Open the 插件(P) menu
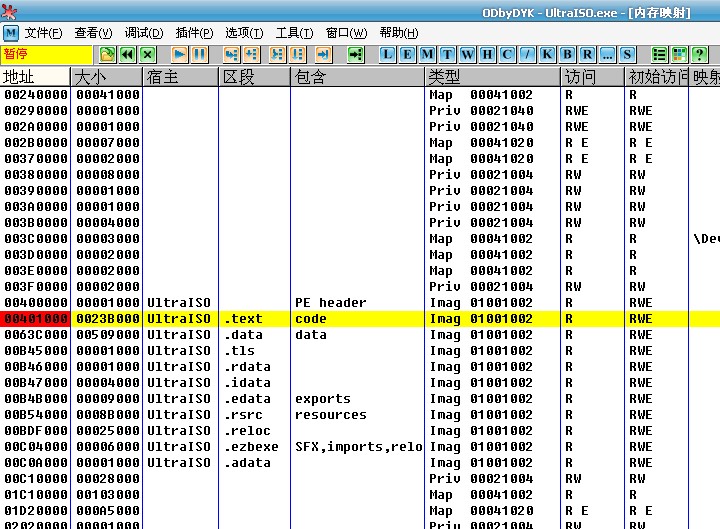 pos(194,33)
